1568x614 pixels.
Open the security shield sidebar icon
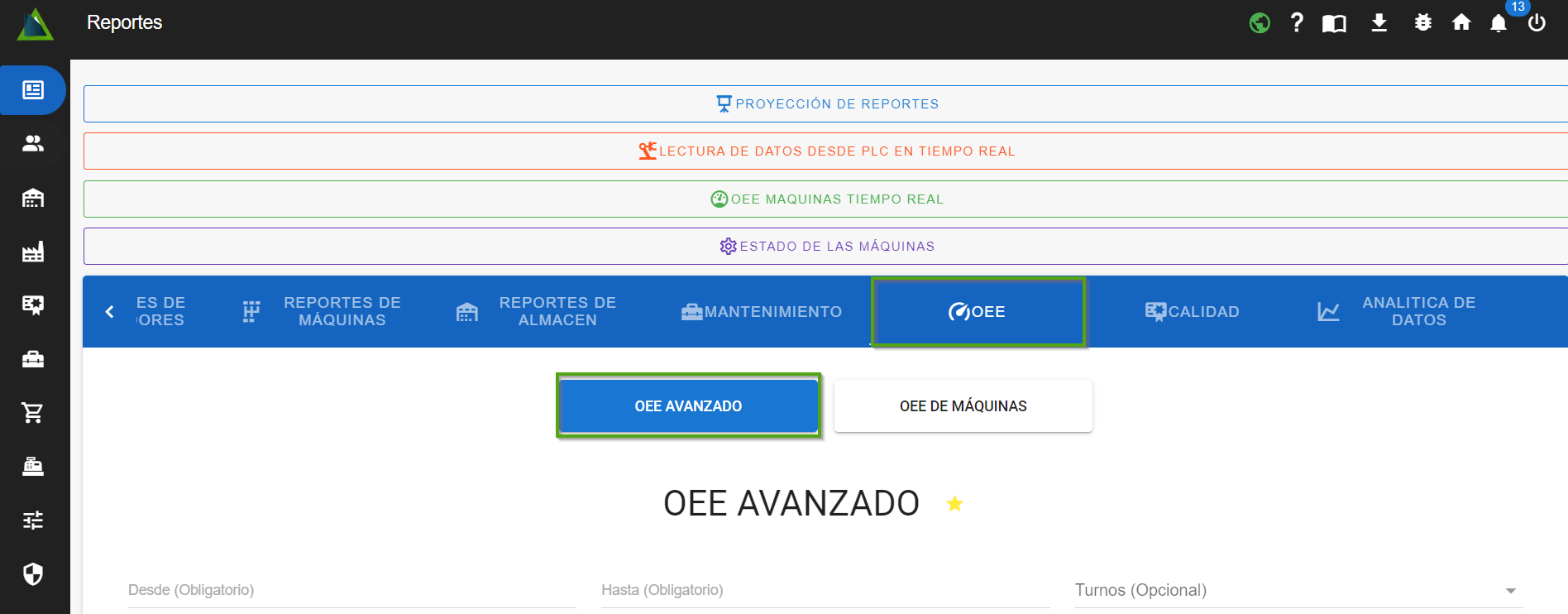[x=33, y=574]
